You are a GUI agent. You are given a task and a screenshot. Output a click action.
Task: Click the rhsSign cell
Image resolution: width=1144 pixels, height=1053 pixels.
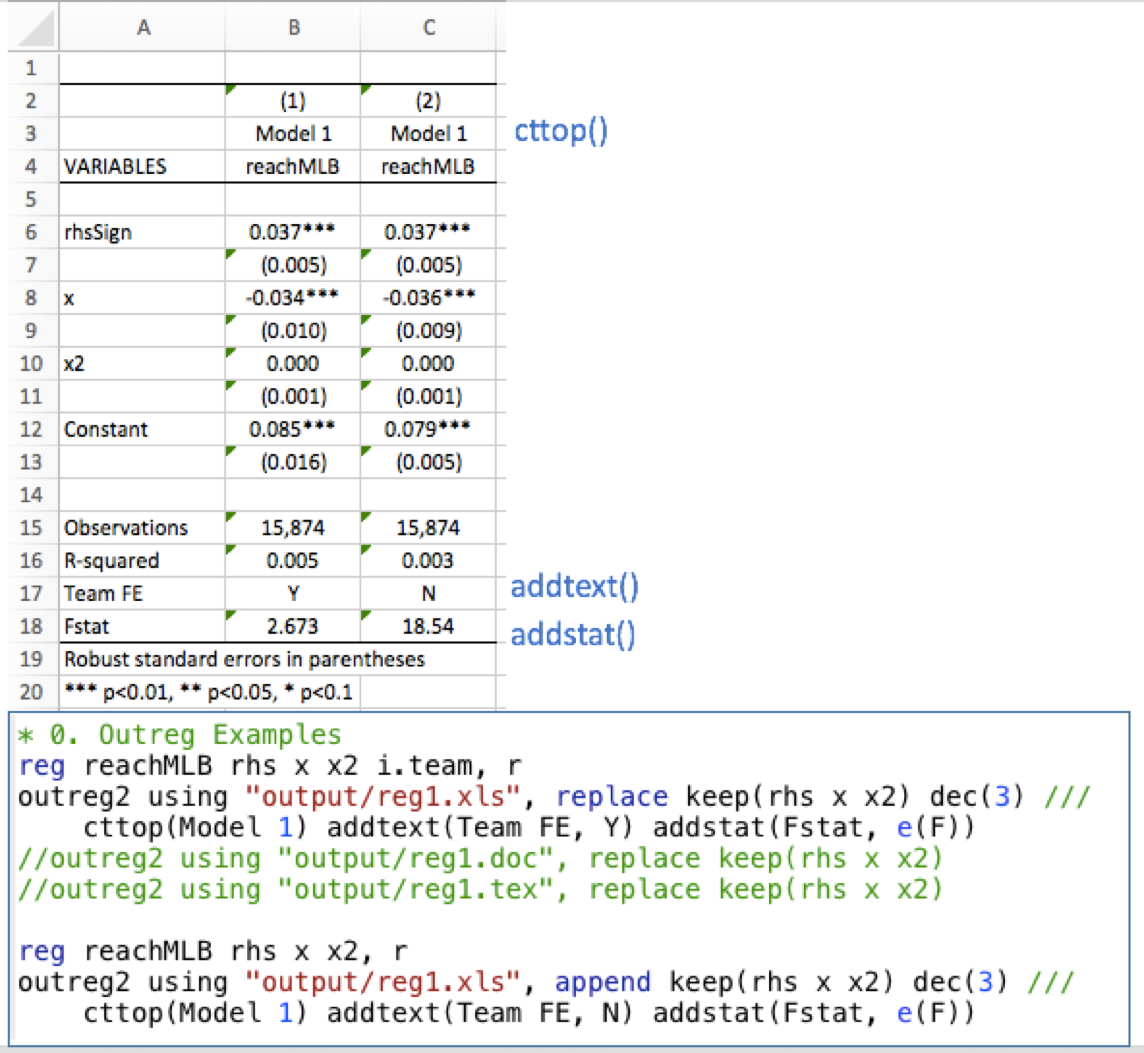[x=142, y=232]
